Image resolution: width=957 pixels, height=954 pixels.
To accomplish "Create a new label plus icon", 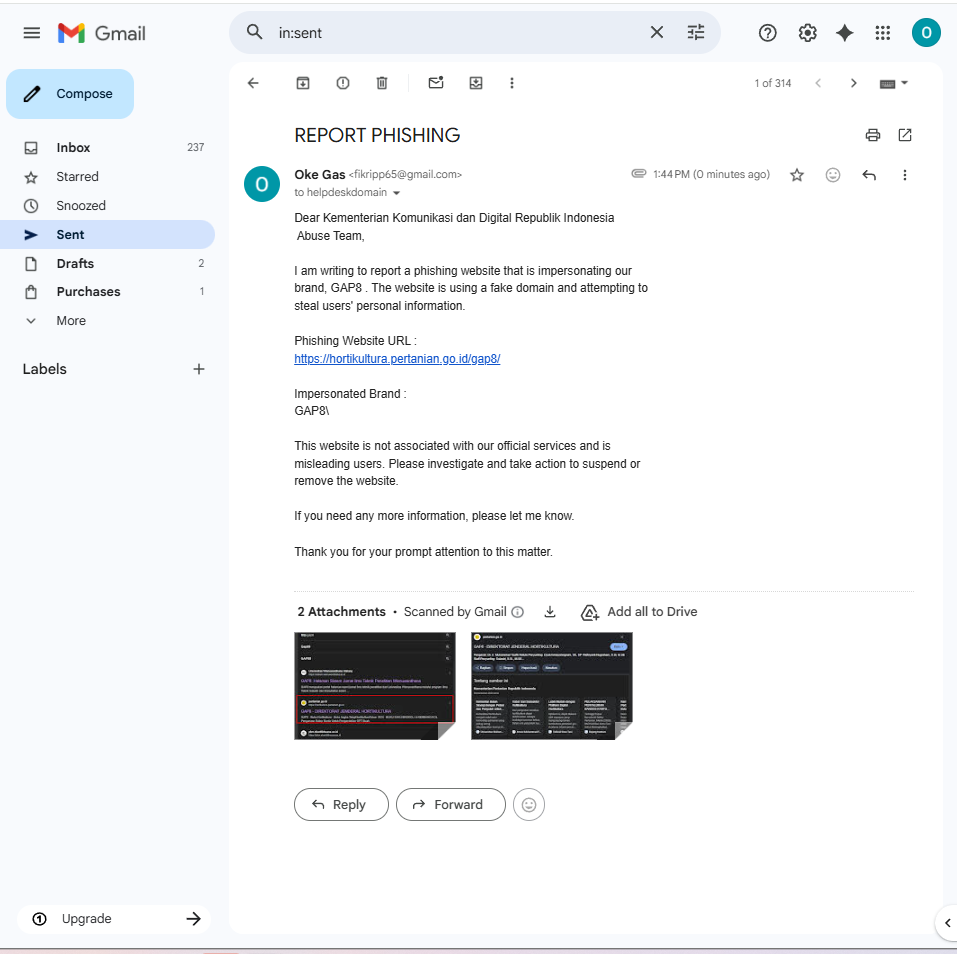I will (x=199, y=369).
